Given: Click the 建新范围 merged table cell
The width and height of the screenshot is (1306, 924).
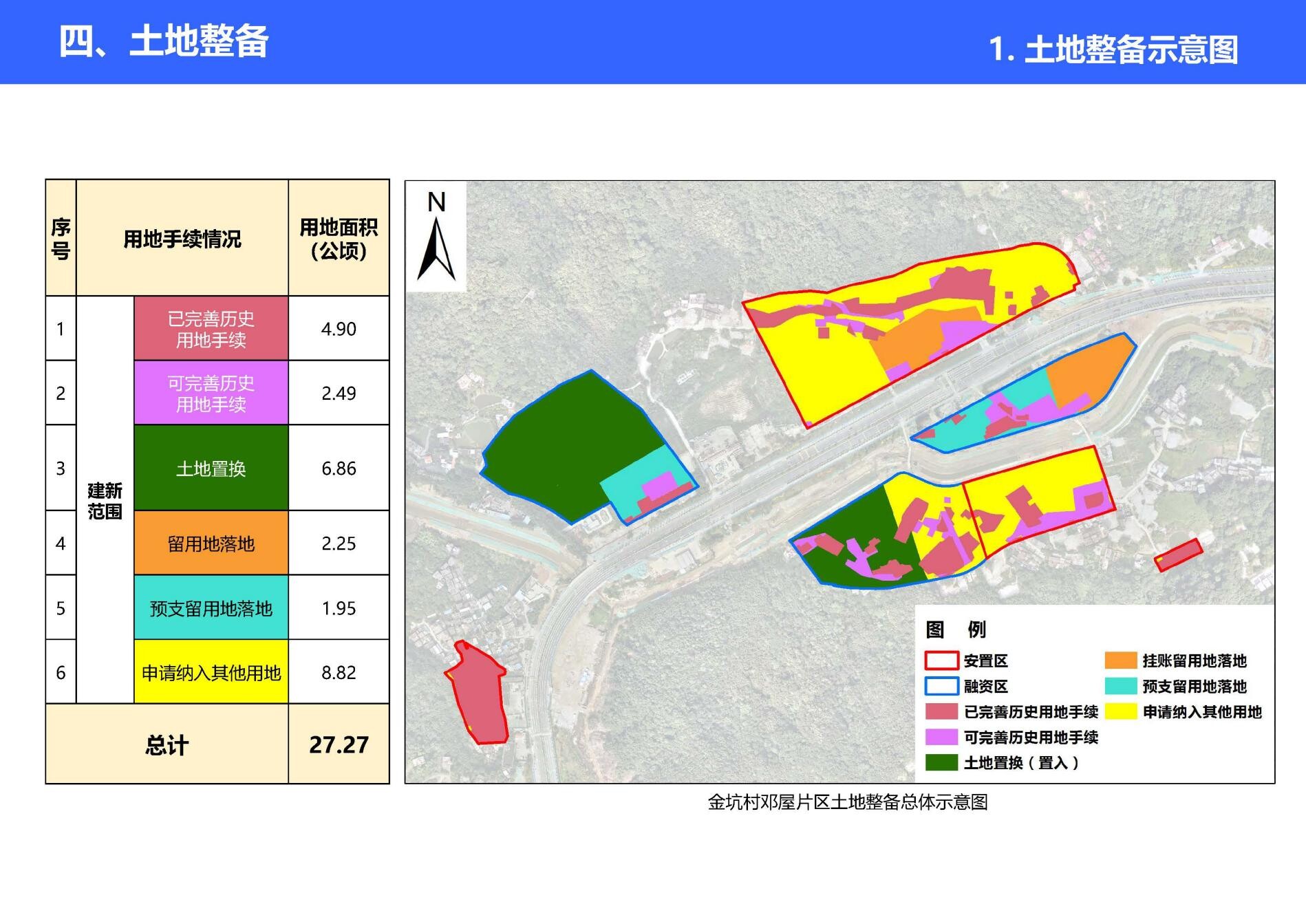Looking at the screenshot, I should (105, 500).
